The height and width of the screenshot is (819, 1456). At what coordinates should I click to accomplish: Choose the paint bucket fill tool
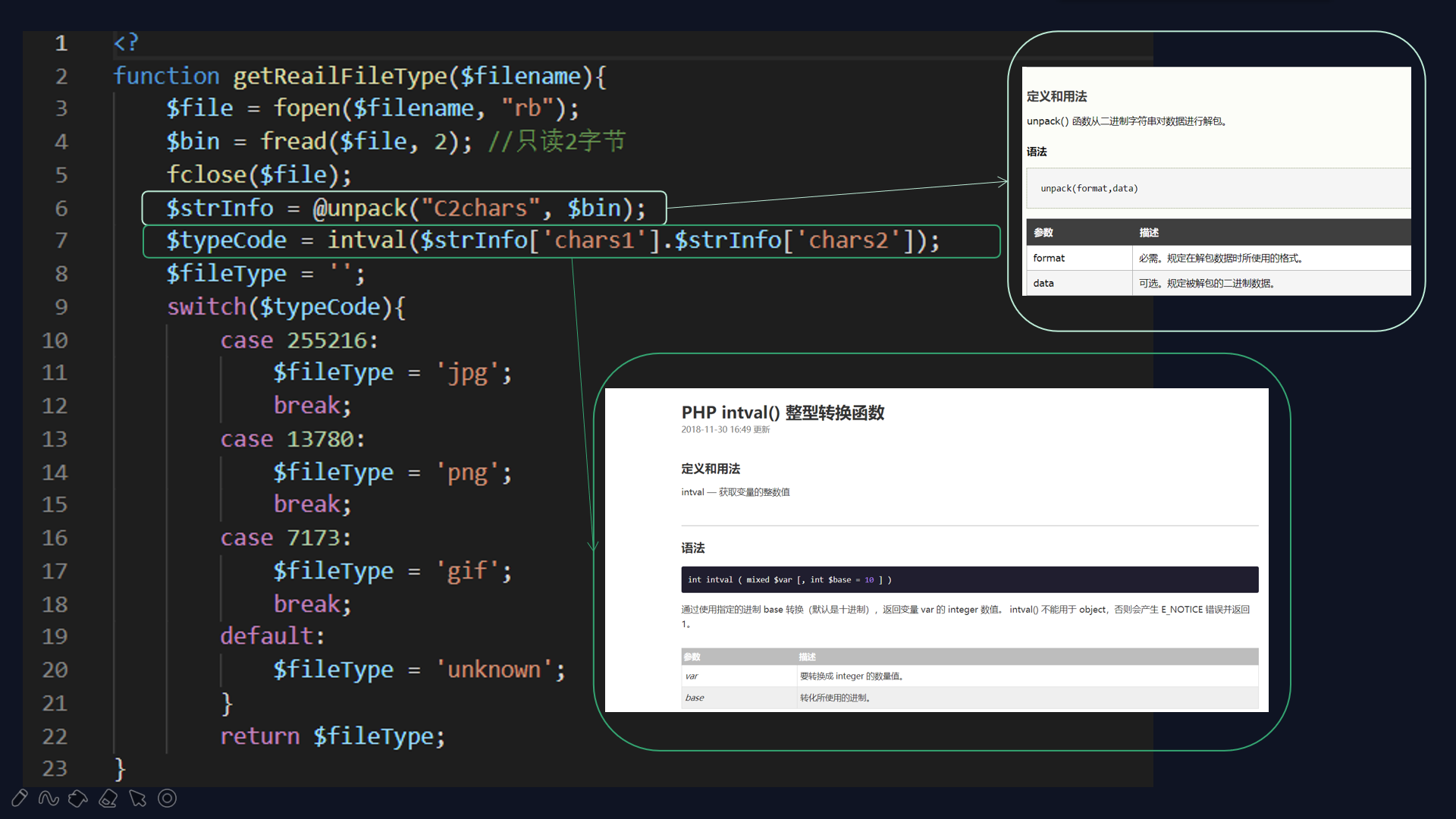[x=78, y=798]
